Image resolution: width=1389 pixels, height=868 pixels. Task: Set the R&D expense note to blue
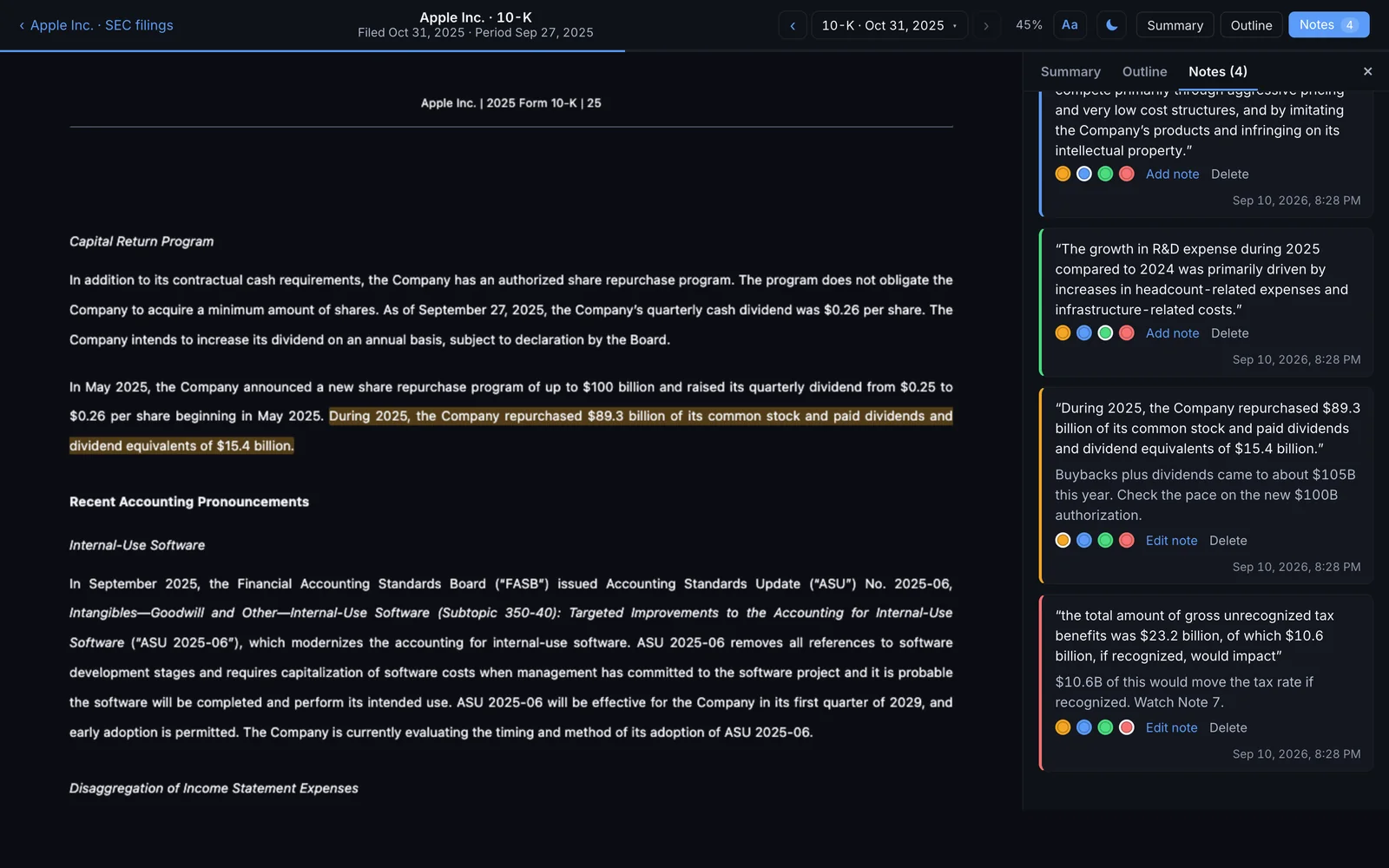tap(1083, 332)
